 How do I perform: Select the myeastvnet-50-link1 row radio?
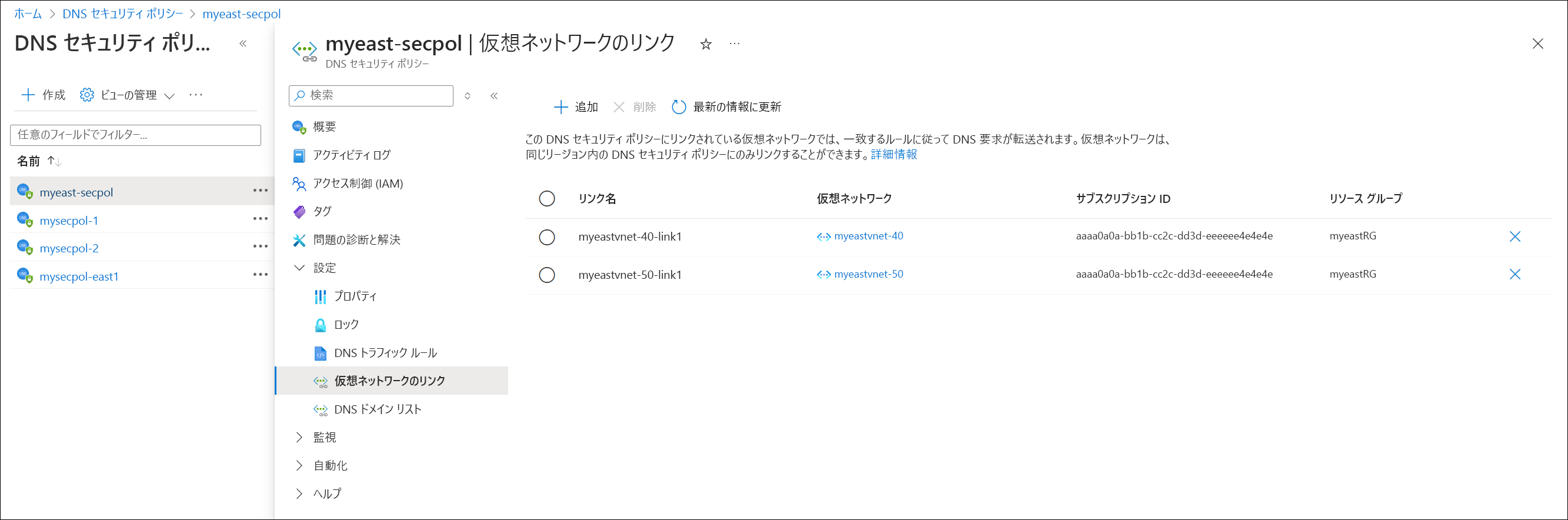coord(546,275)
